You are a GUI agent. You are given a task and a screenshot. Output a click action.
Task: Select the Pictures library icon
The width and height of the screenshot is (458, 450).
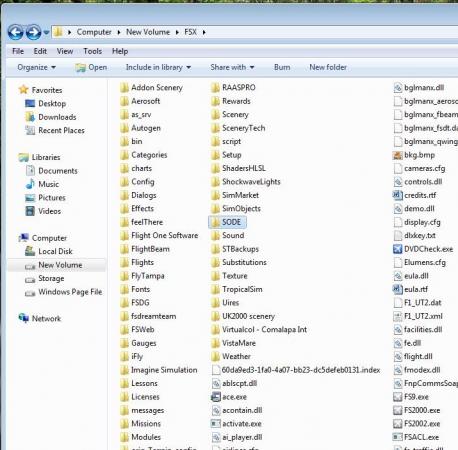pos(30,198)
